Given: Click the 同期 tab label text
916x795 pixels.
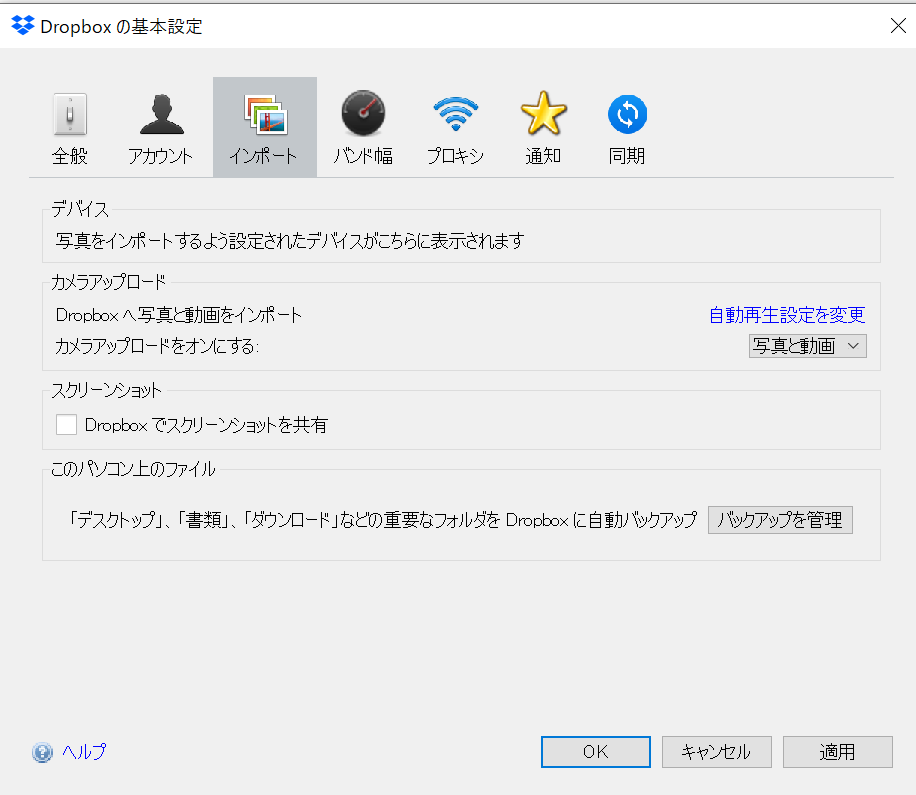Looking at the screenshot, I should click(x=627, y=157).
